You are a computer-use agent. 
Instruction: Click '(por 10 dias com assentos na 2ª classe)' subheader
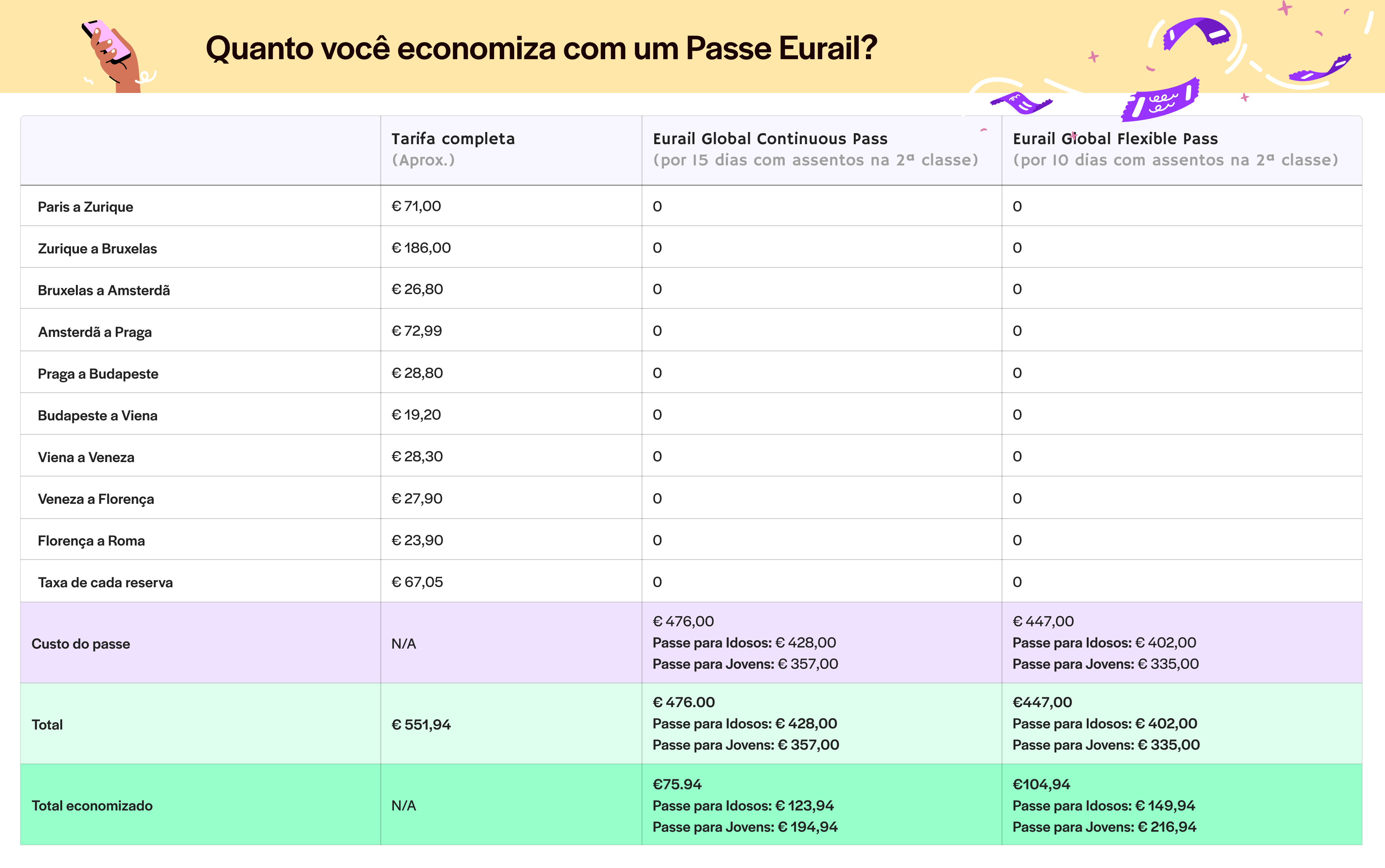[x=1176, y=160]
